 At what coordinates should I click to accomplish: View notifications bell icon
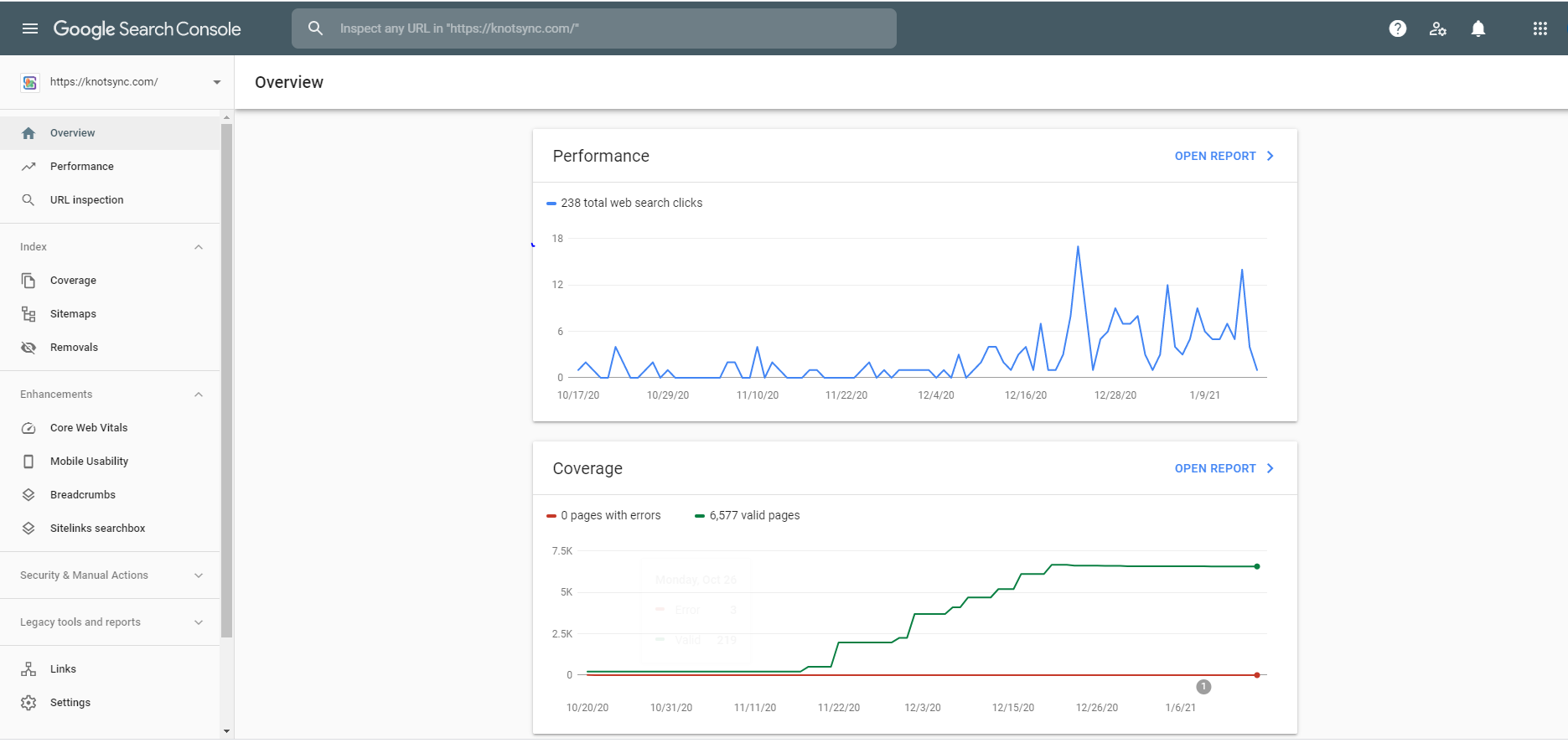tap(1478, 28)
